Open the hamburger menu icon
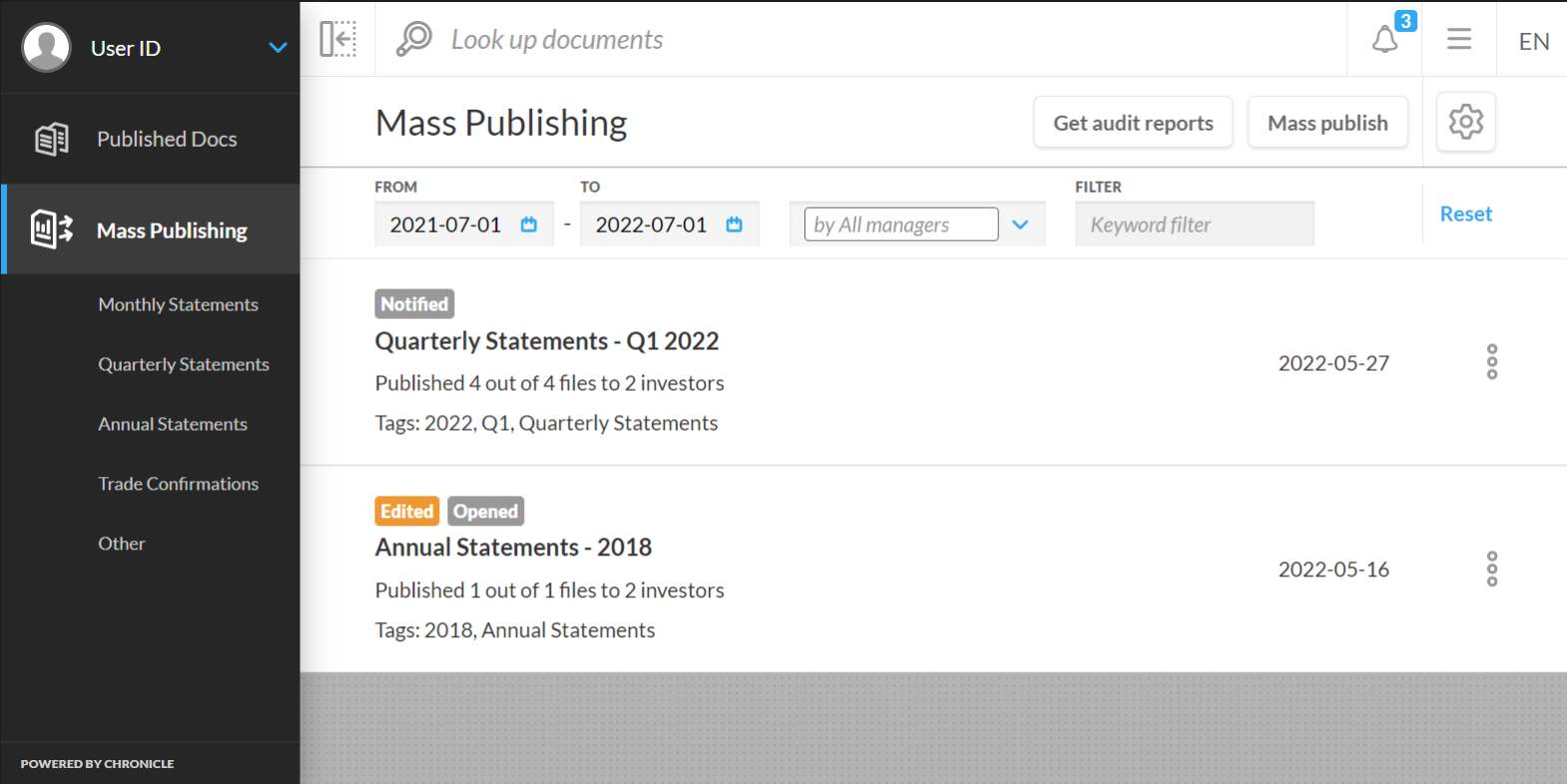 coord(1459,39)
